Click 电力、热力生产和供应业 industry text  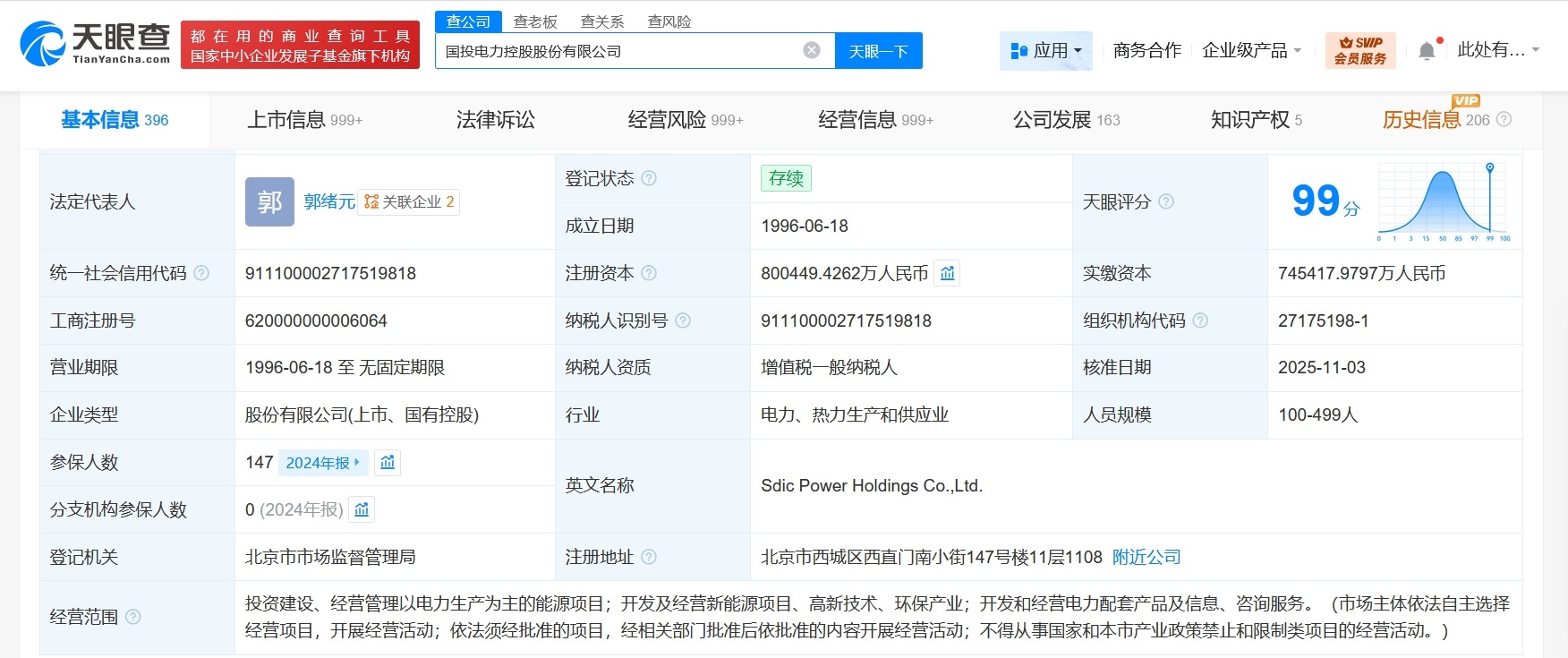[x=855, y=414]
